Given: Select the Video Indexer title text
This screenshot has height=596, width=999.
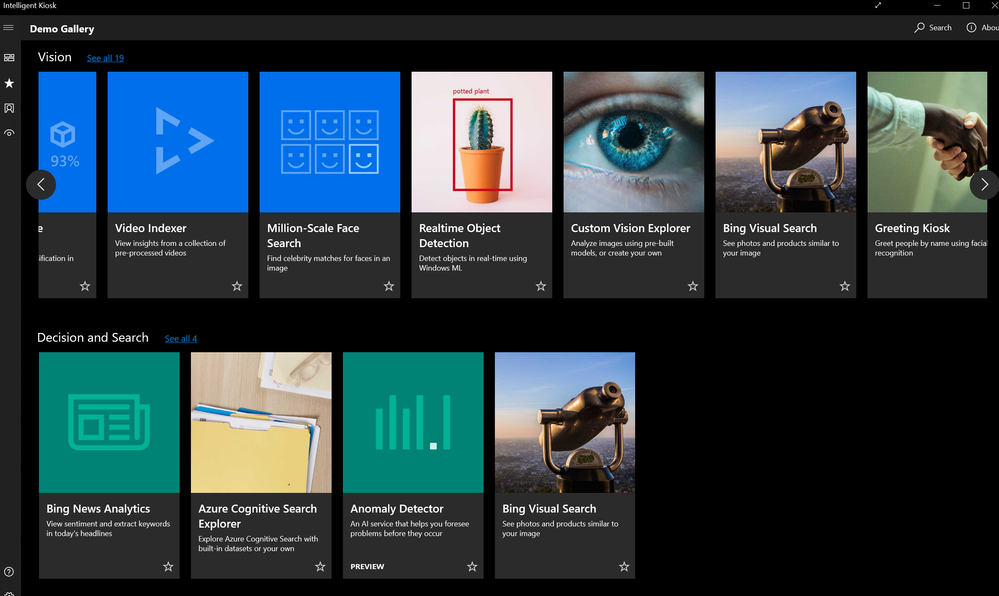Looking at the screenshot, I should coord(150,228).
